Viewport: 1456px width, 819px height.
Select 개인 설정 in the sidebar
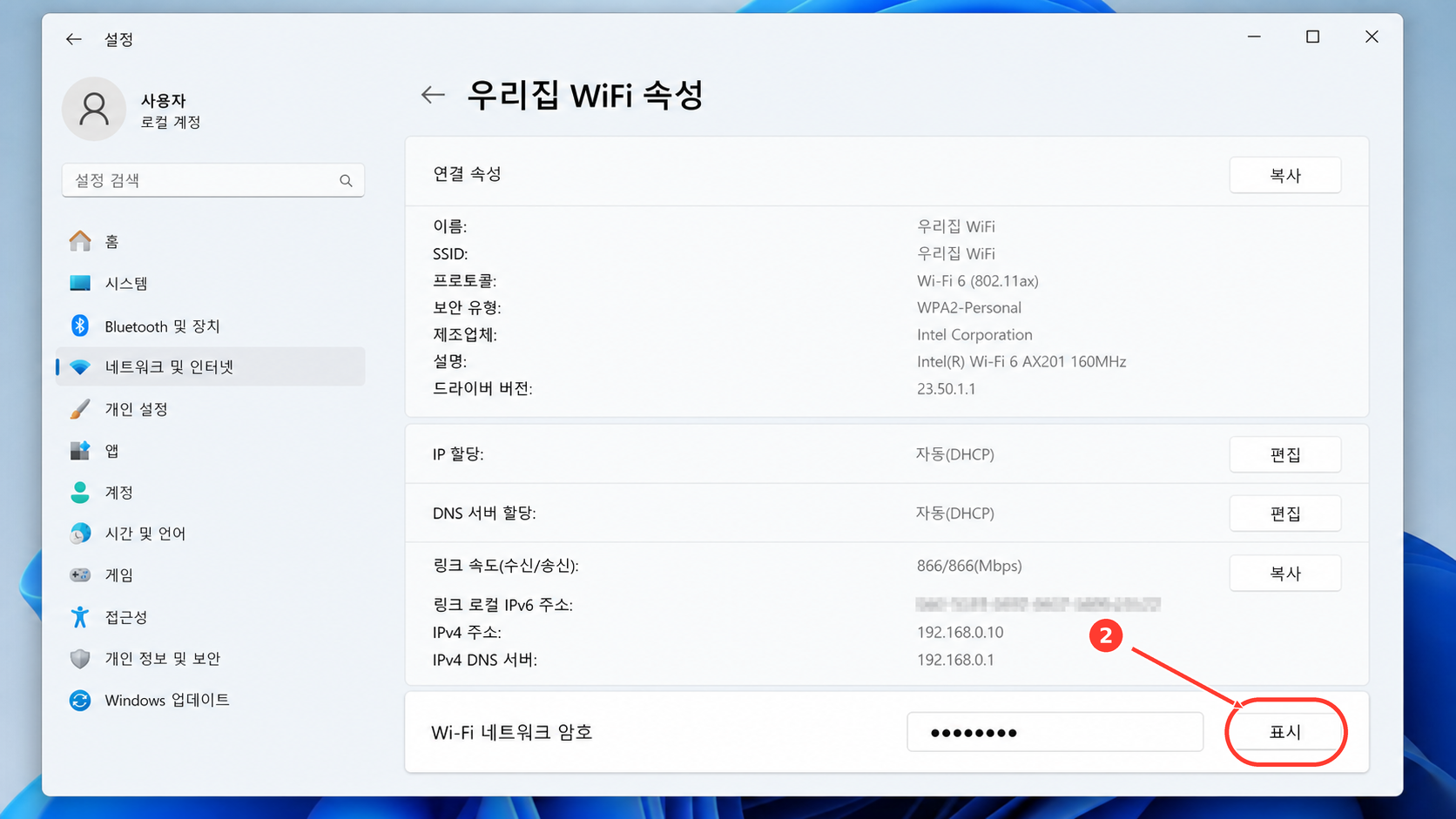tap(211, 409)
